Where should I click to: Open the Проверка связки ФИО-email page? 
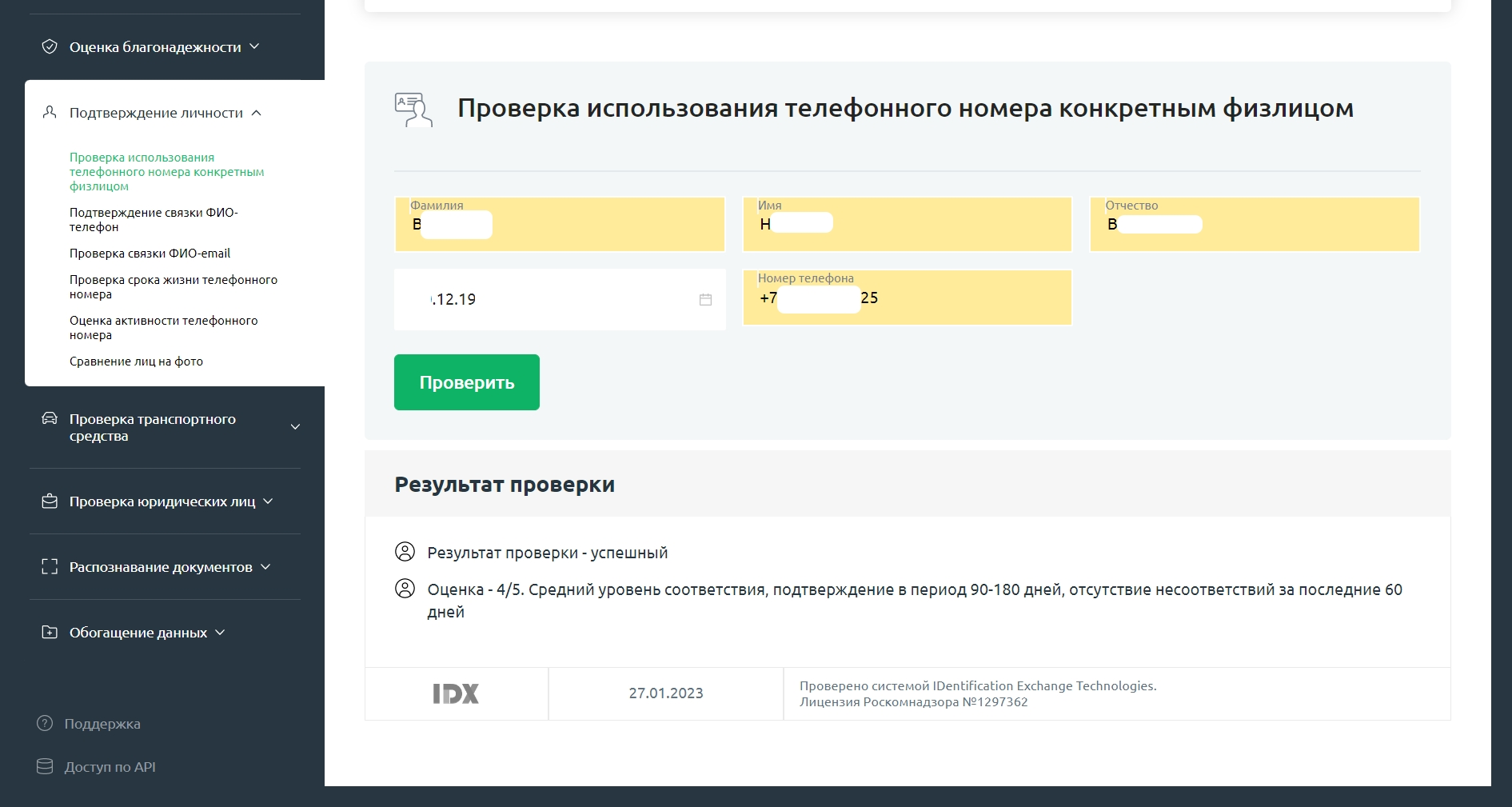point(149,253)
